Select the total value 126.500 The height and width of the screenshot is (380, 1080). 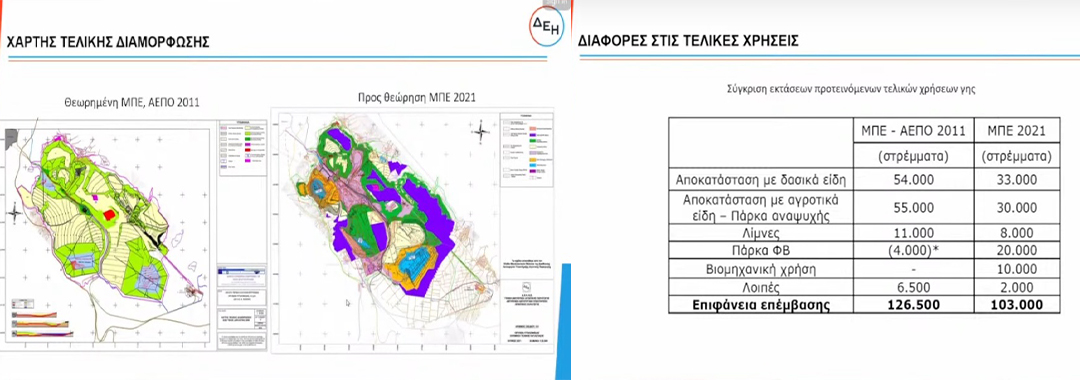(913, 304)
